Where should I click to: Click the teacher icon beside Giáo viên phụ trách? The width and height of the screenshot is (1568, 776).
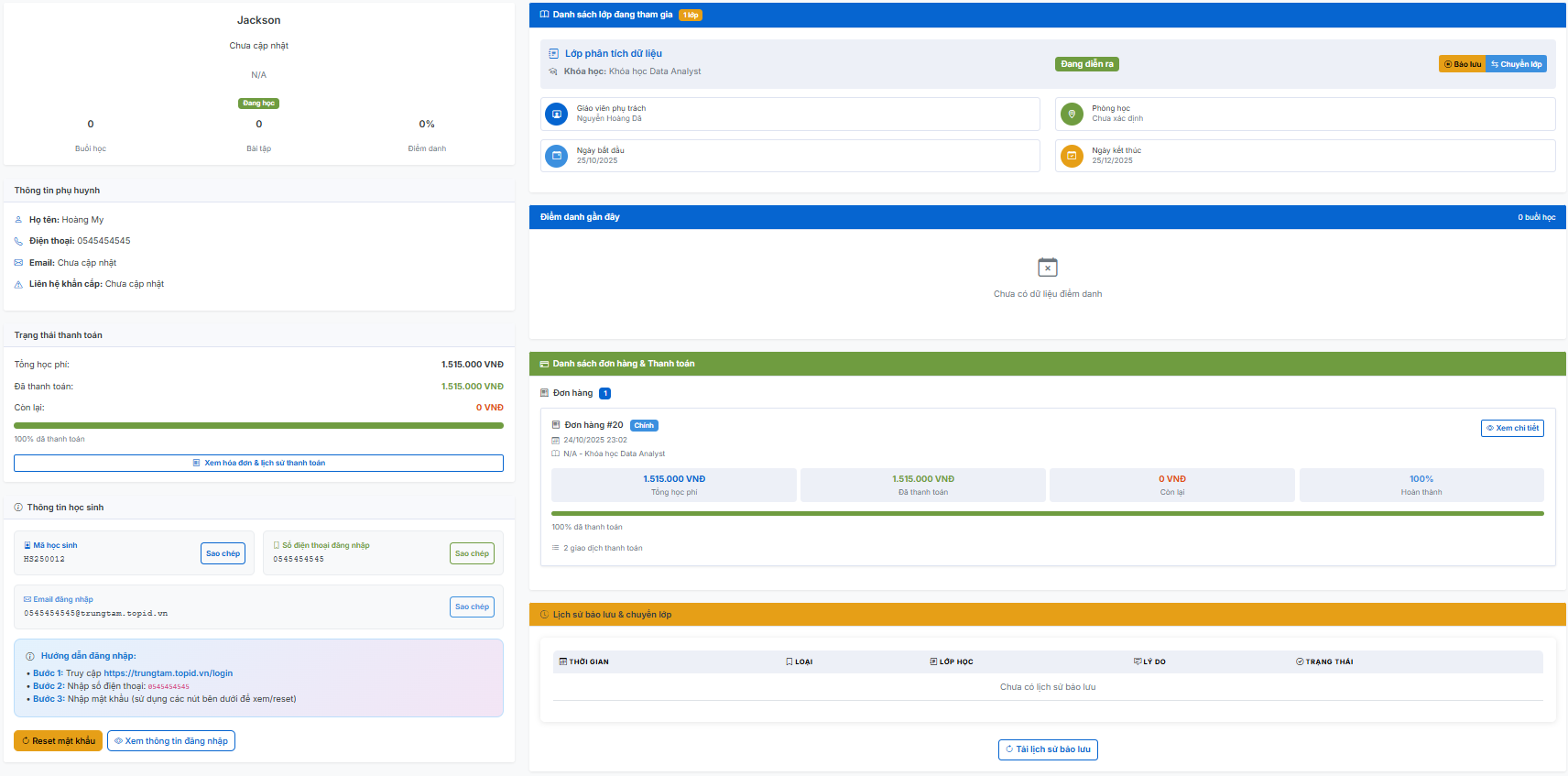point(556,114)
